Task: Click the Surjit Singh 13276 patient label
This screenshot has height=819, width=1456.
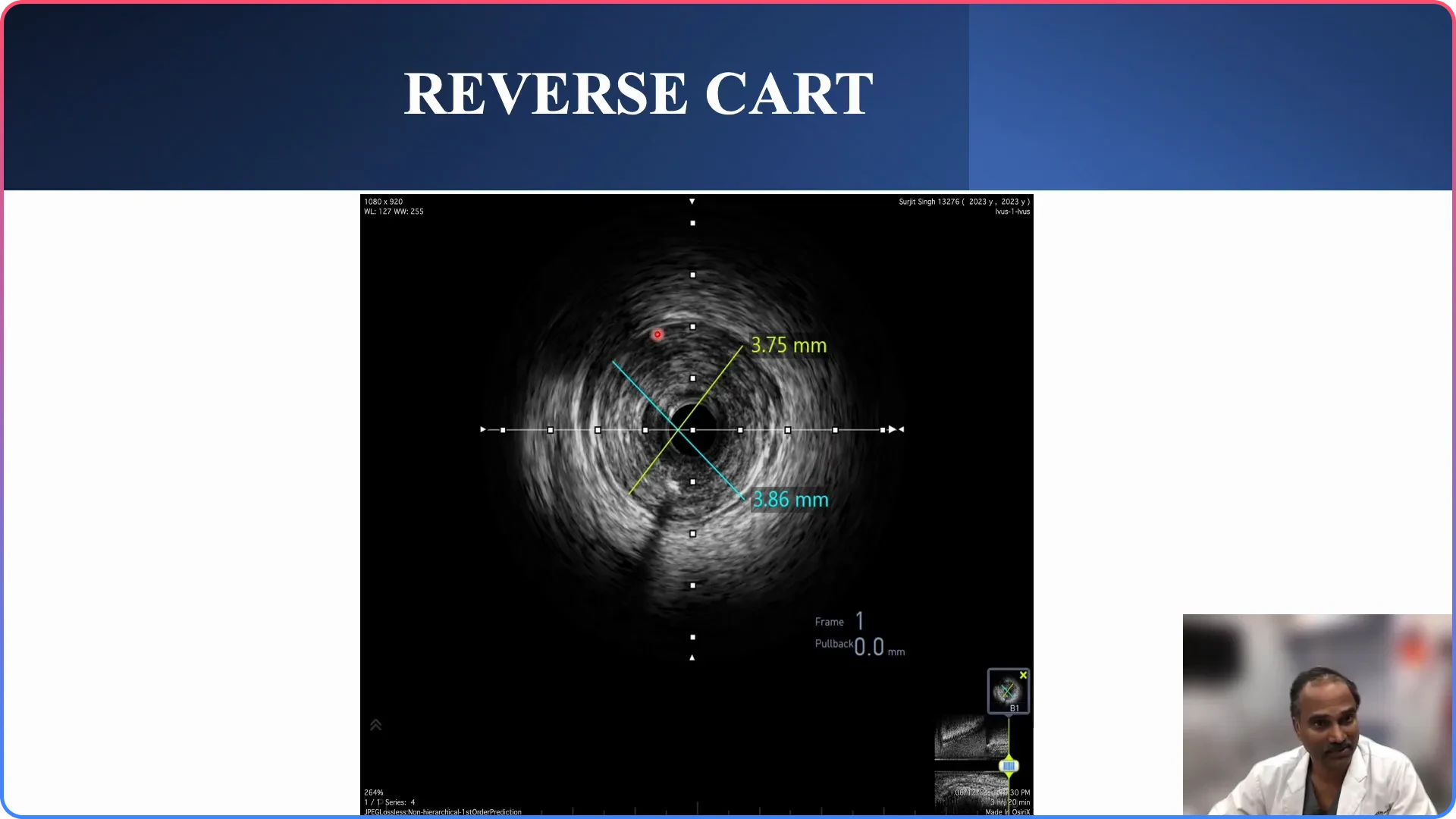Action: pos(964,202)
